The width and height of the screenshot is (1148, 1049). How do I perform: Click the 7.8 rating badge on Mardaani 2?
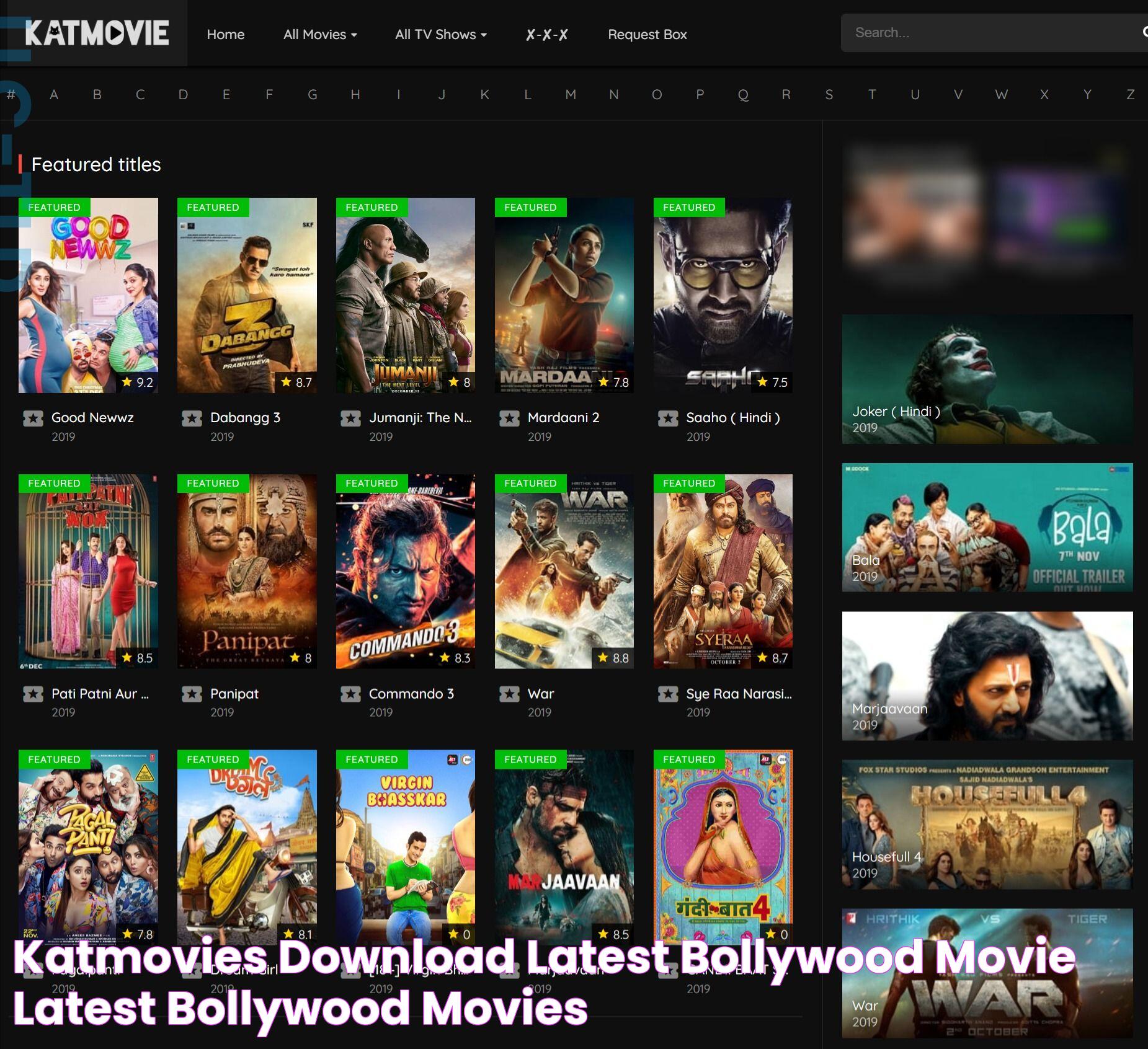613,383
